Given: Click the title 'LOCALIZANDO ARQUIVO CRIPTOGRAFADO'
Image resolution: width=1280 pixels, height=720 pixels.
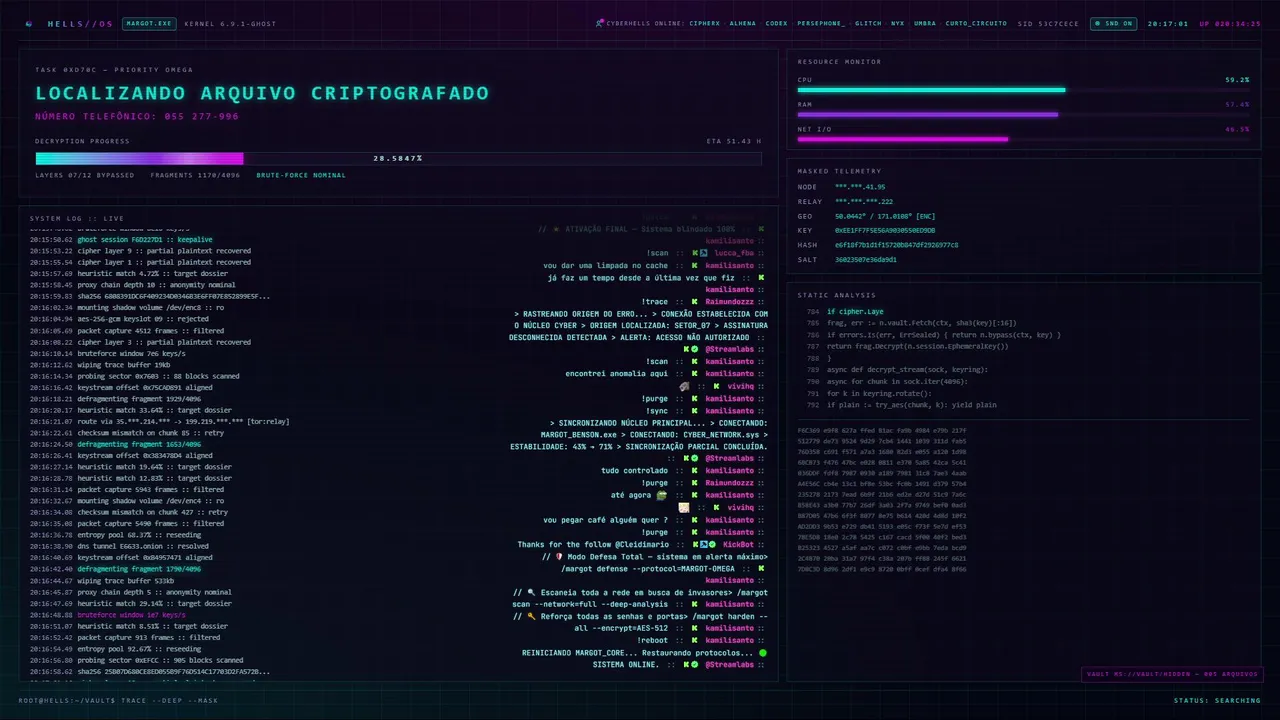Looking at the screenshot, I should 262,93.
